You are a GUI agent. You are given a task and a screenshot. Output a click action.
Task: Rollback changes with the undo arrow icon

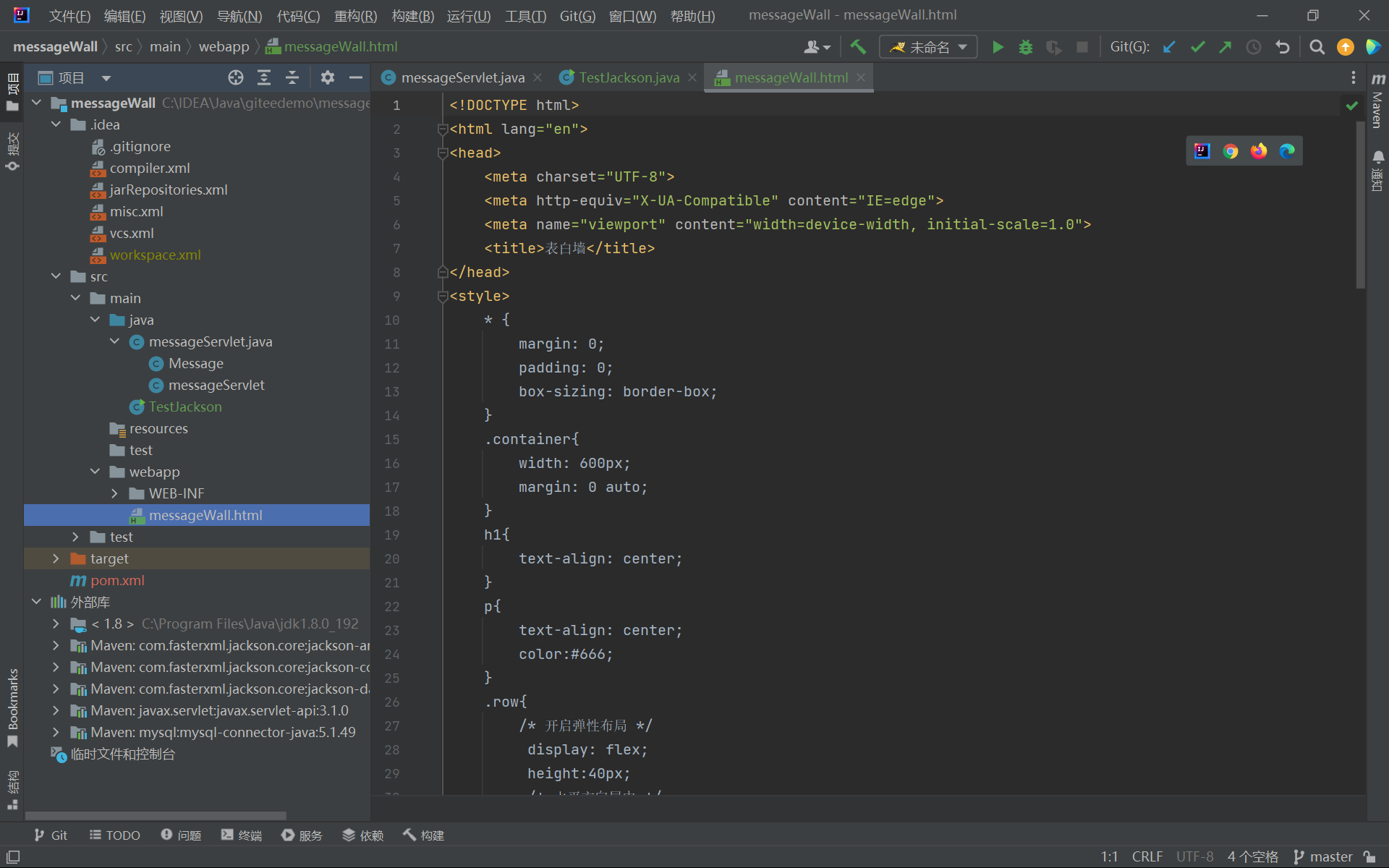tap(1282, 47)
